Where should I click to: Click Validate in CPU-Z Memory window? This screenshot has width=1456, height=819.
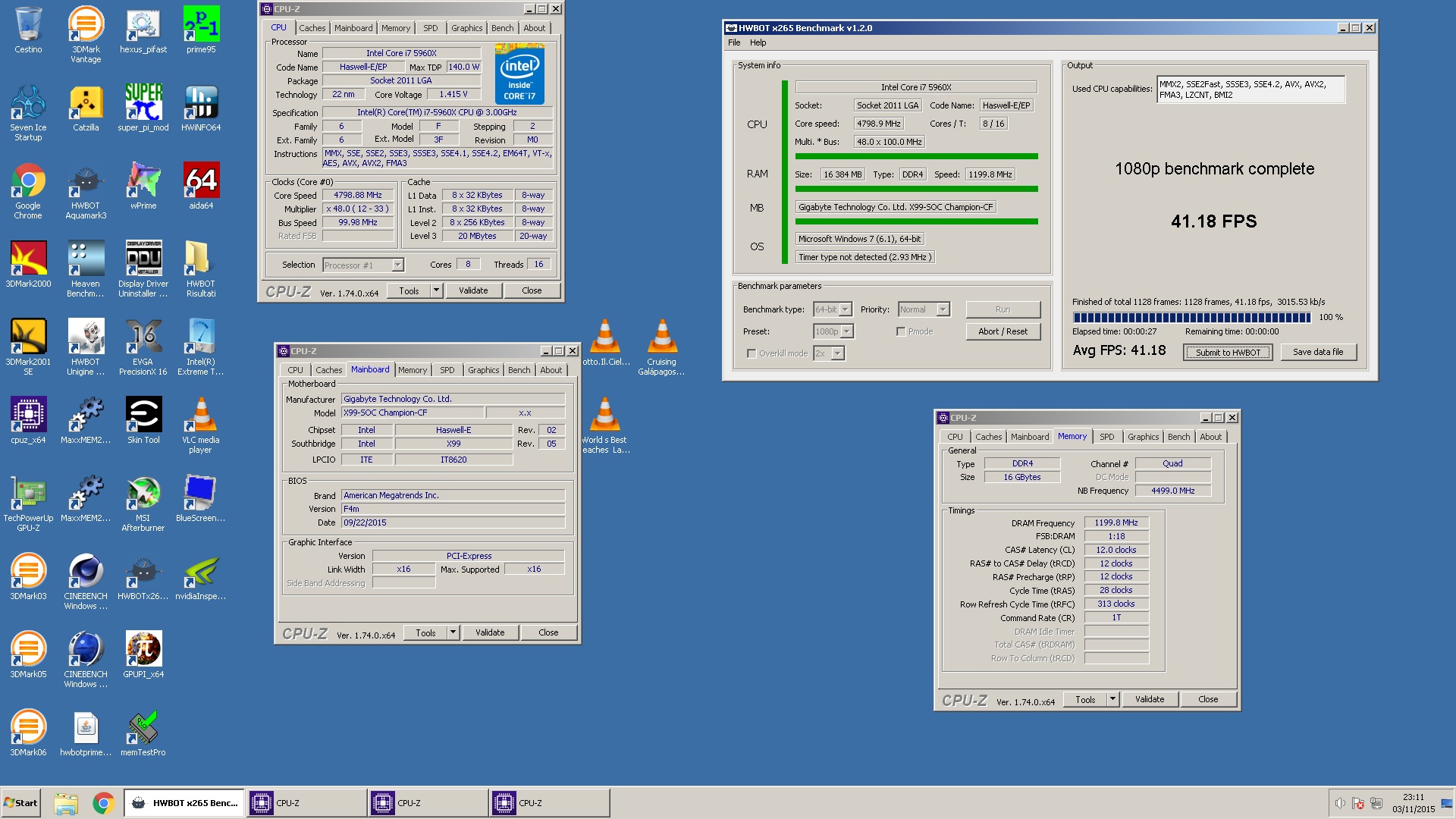coord(1150,699)
